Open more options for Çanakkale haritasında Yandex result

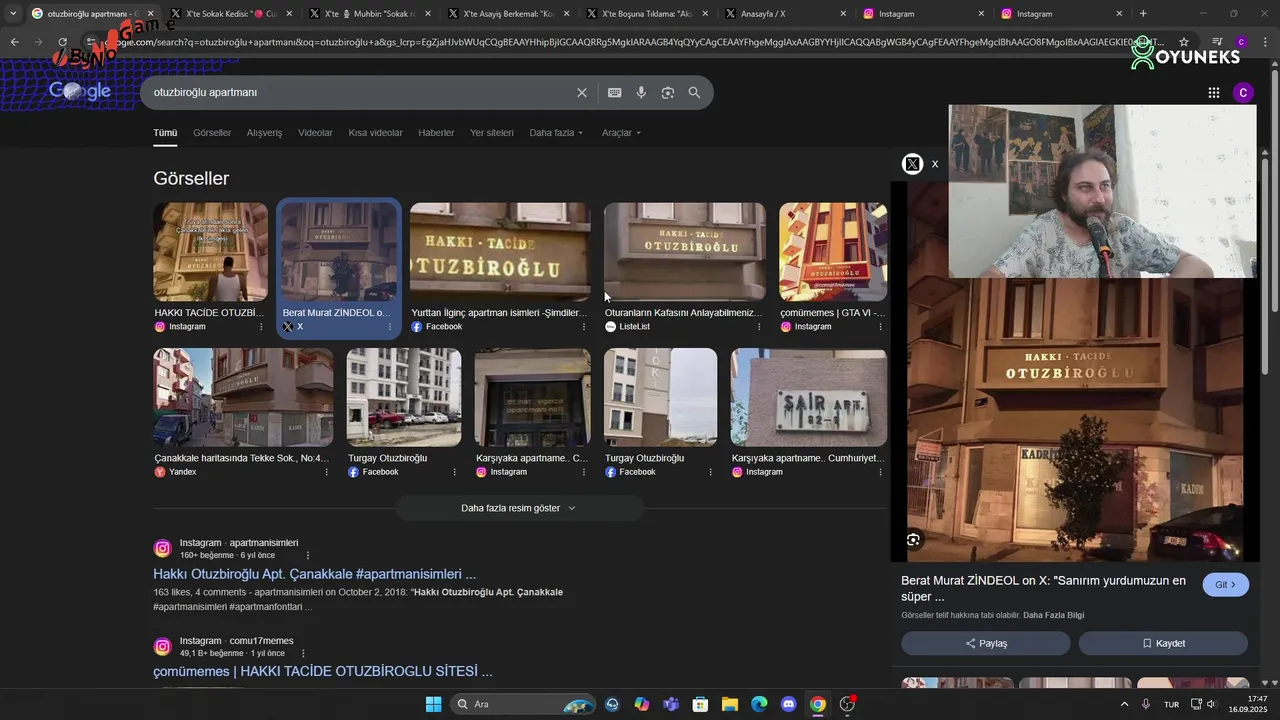click(326, 472)
